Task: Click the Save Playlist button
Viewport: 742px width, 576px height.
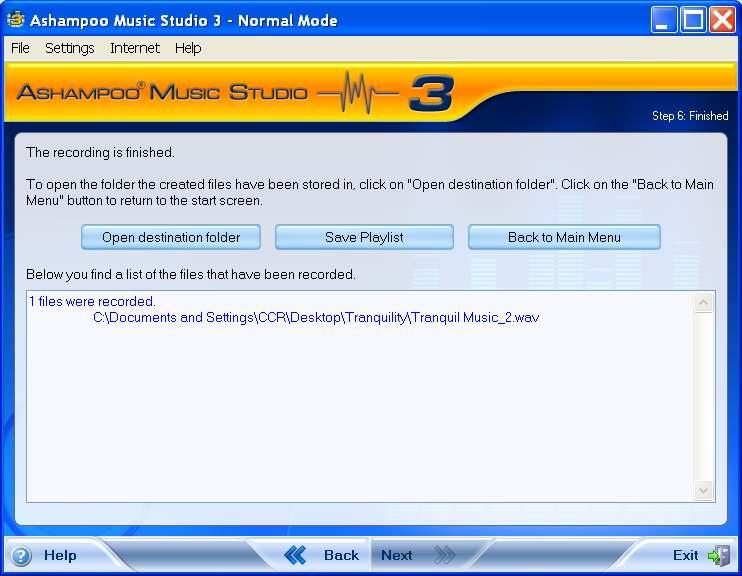Action: [x=364, y=237]
